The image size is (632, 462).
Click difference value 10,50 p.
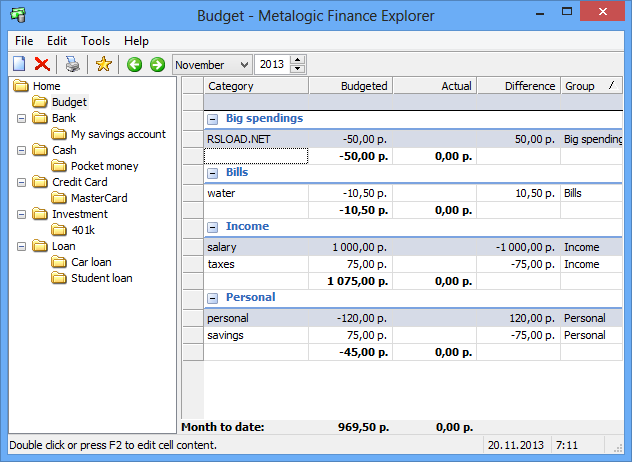click(535, 194)
